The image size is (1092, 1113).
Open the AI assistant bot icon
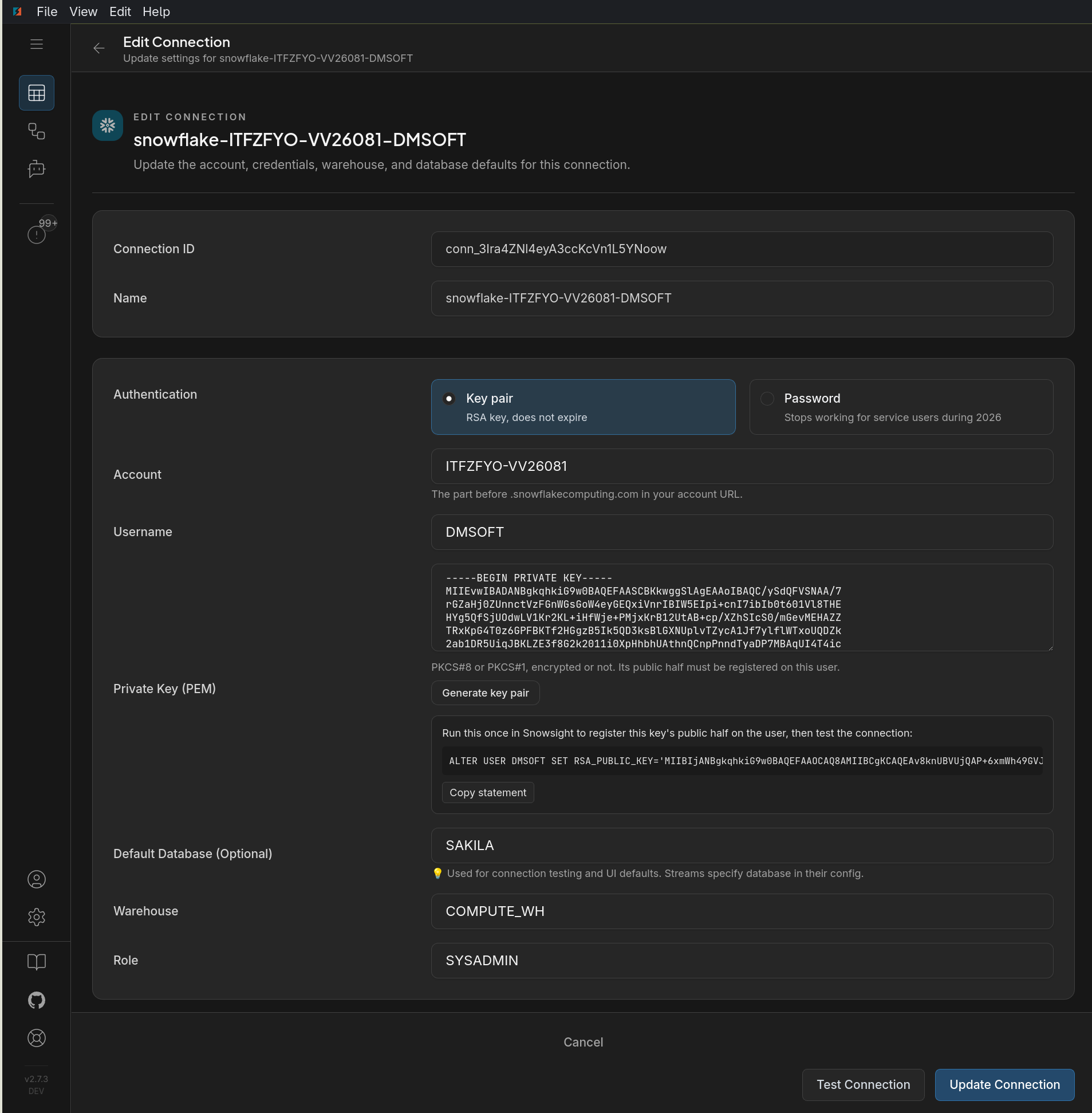click(37, 169)
